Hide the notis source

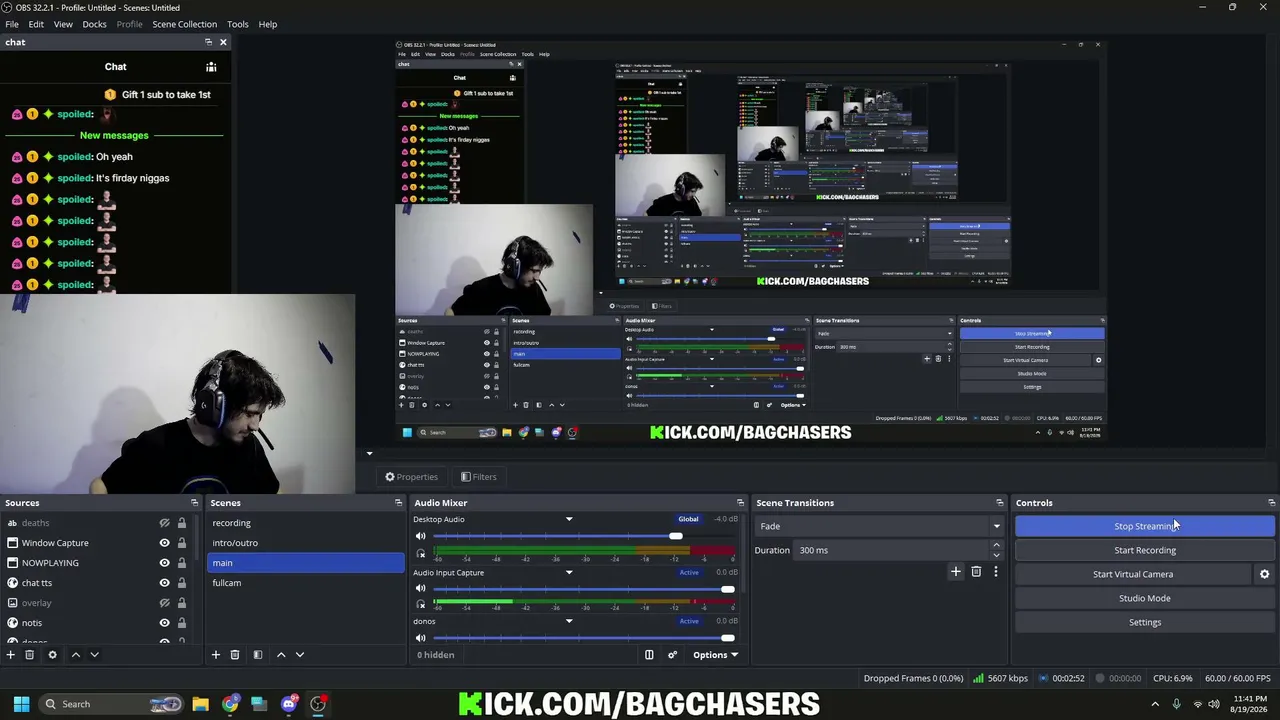(x=164, y=623)
